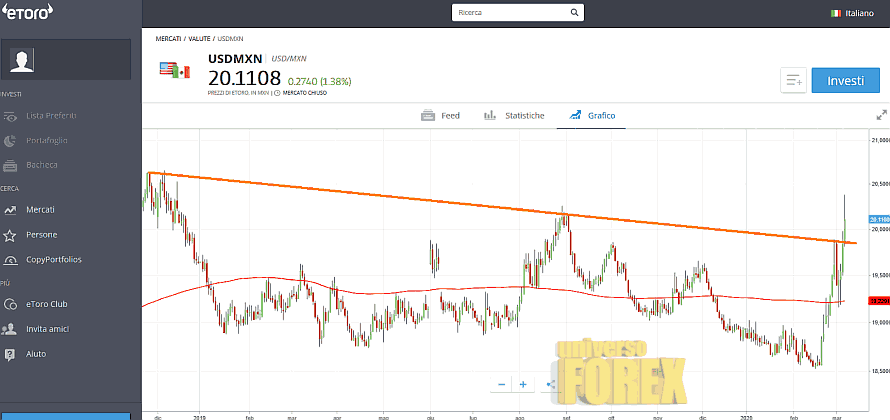Open the Italiano language selector
The width and height of the screenshot is (890, 420).
851,13
